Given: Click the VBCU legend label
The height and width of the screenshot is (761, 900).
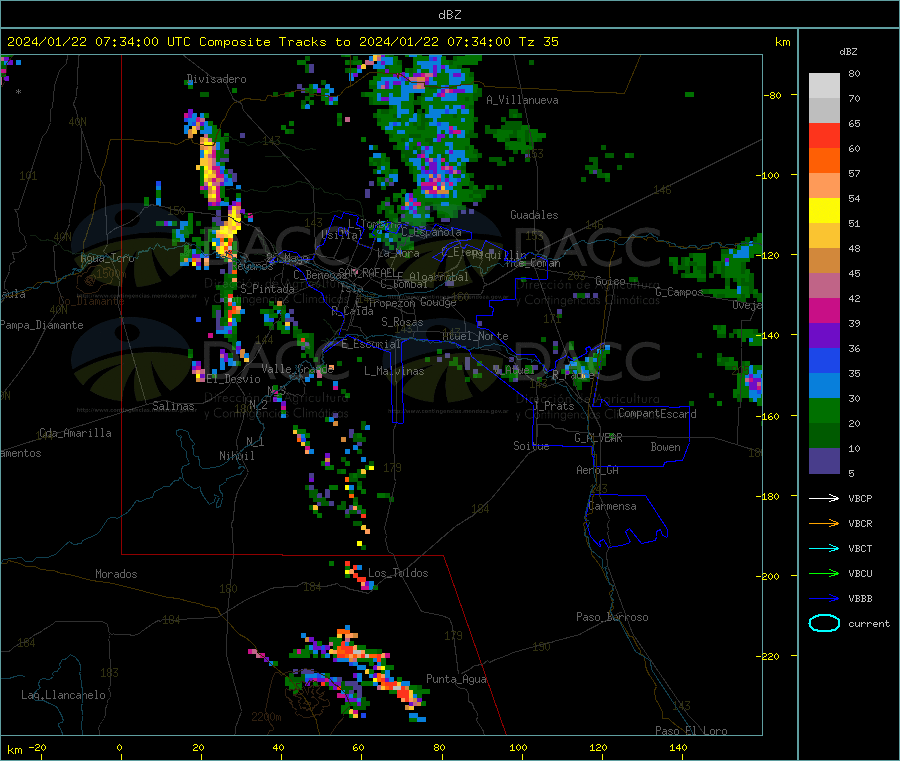Looking at the screenshot, I should [860, 573].
